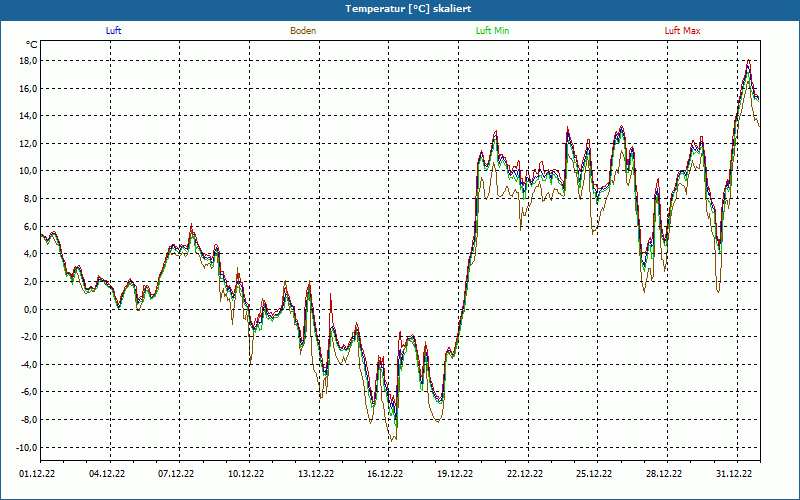Image resolution: width=800 pixels, height=500 pixels.
Task: Click the 0,0 y-axis tick label
Action: (x=29, y=310)
